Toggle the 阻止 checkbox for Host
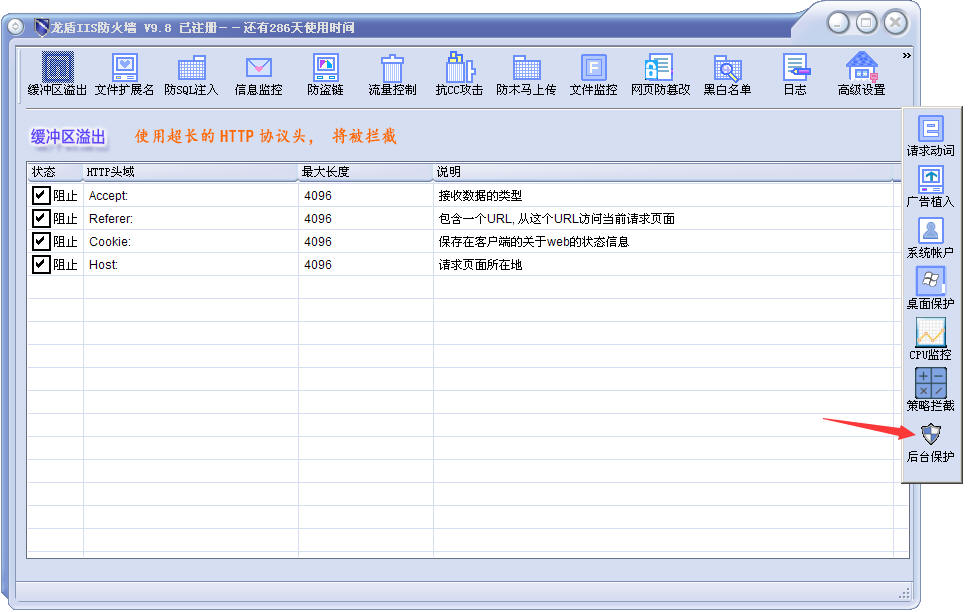This screenshot has width=972, height=612. click(x=41, y=264)
